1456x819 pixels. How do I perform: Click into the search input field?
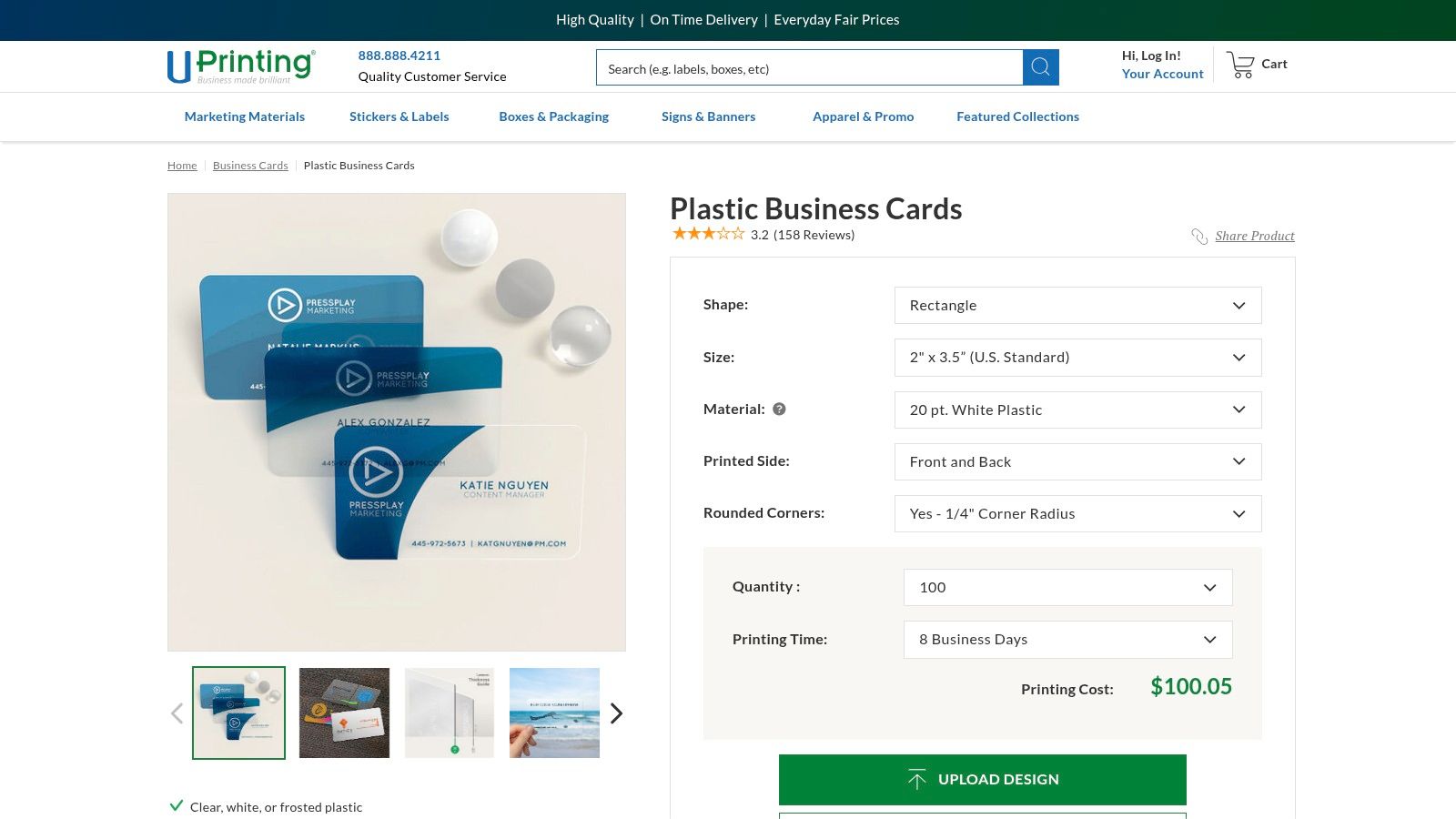click(810, 68)
